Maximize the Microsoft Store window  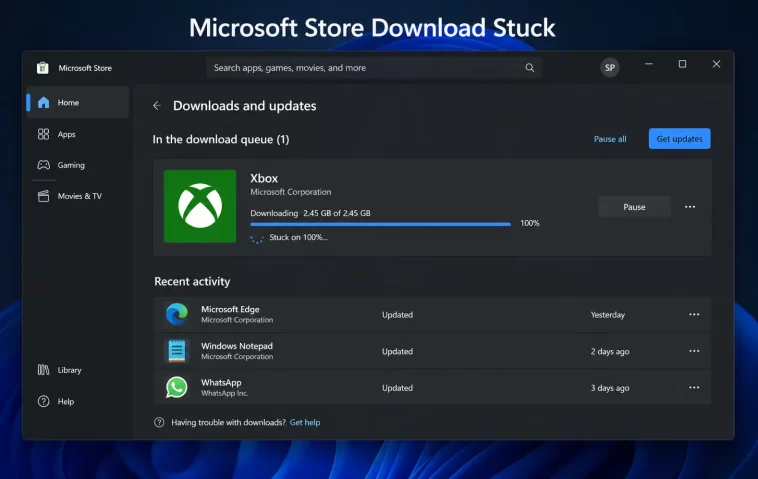(682, 64)
